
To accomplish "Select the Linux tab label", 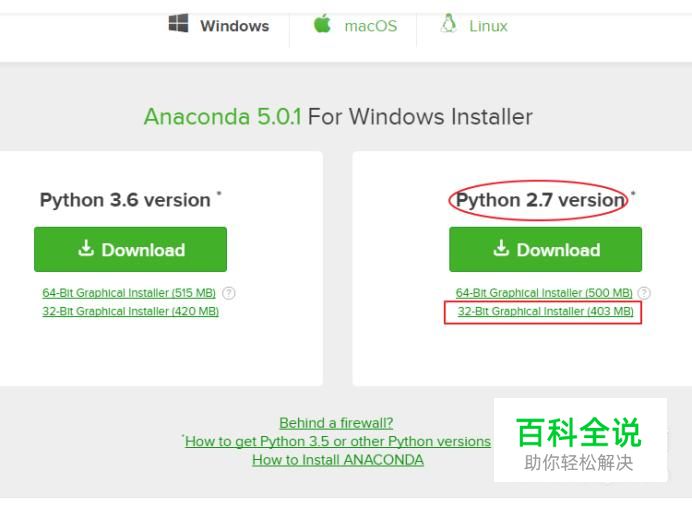I will 488,26.
